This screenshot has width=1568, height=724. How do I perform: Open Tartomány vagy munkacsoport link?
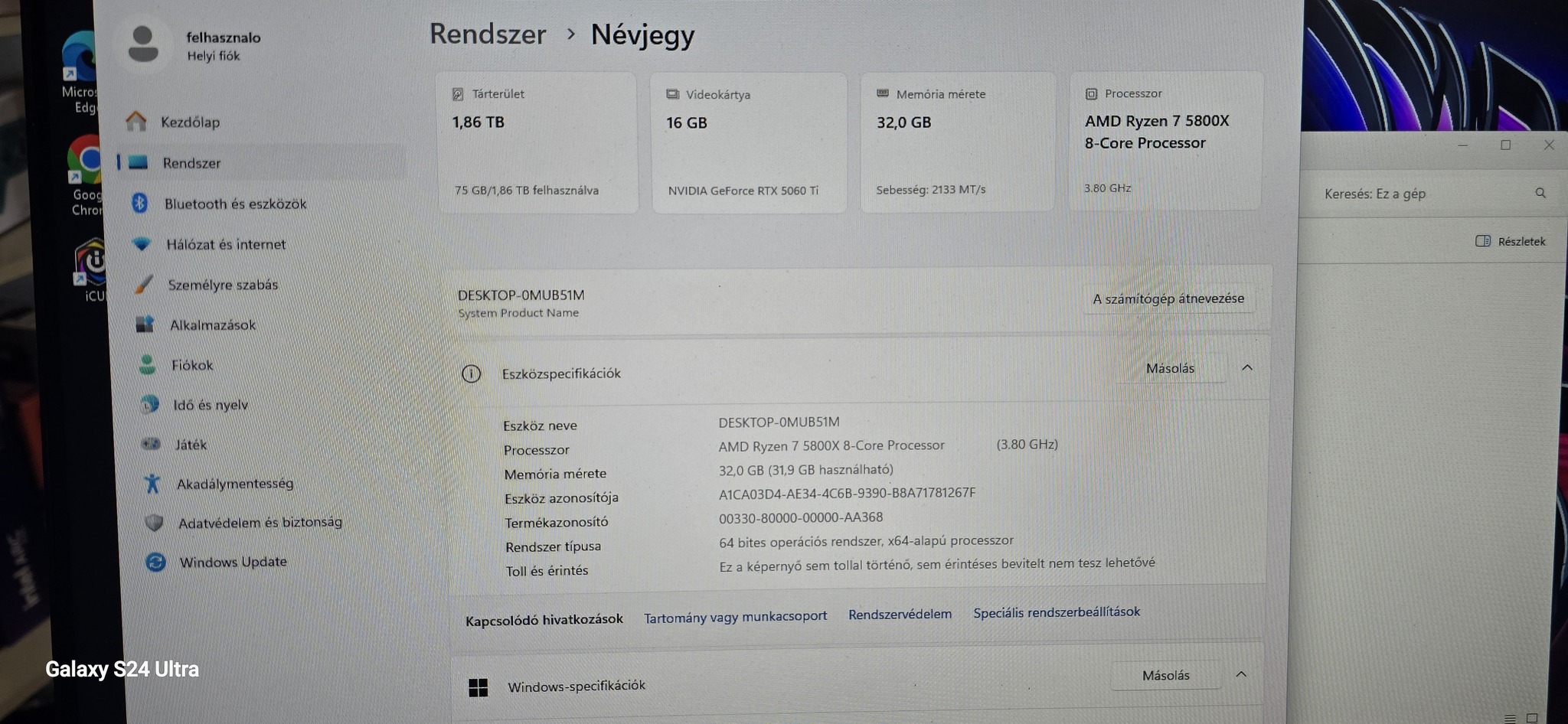pyautogui.click(x=735, y=616)
